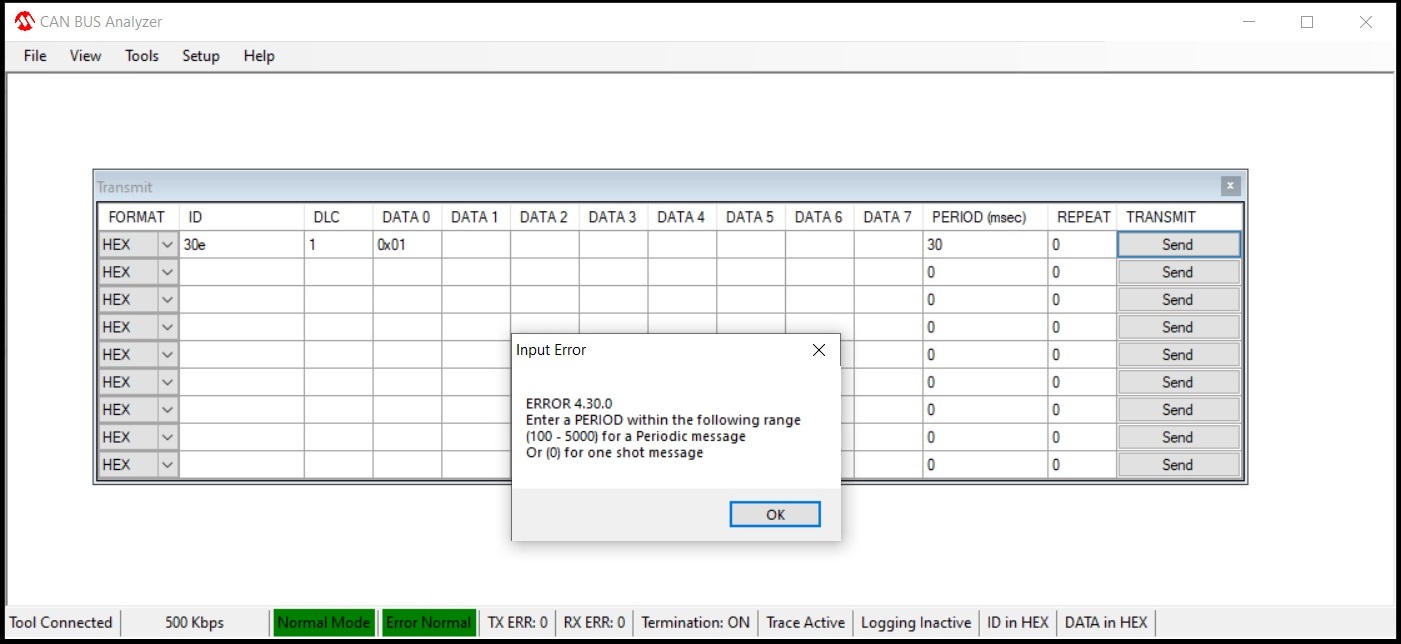Screen dimensions: 1401x644
Task: Open the Setup menu
Action: [200, 56]
